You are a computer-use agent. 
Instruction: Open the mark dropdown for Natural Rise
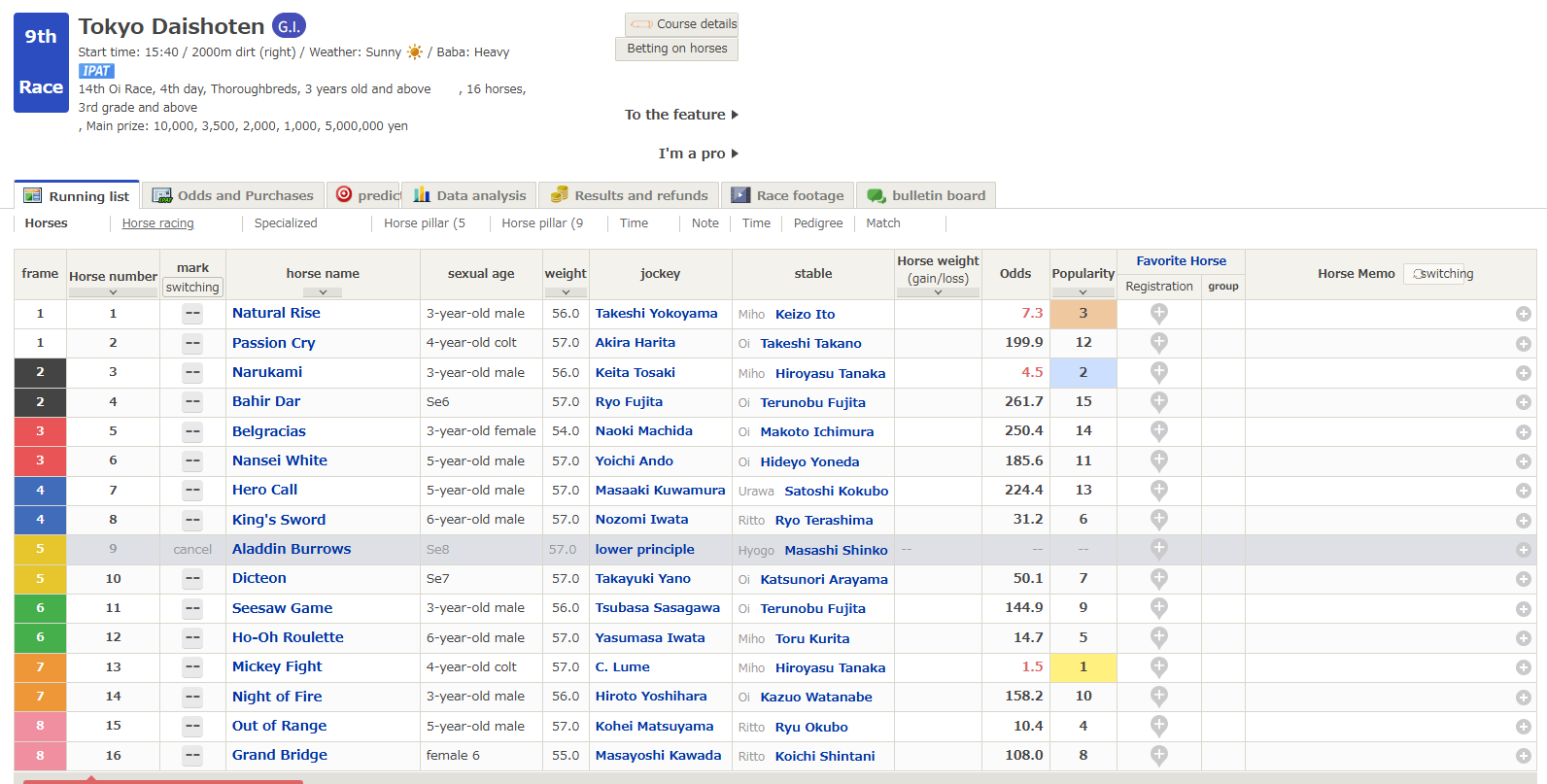point(192,314)
